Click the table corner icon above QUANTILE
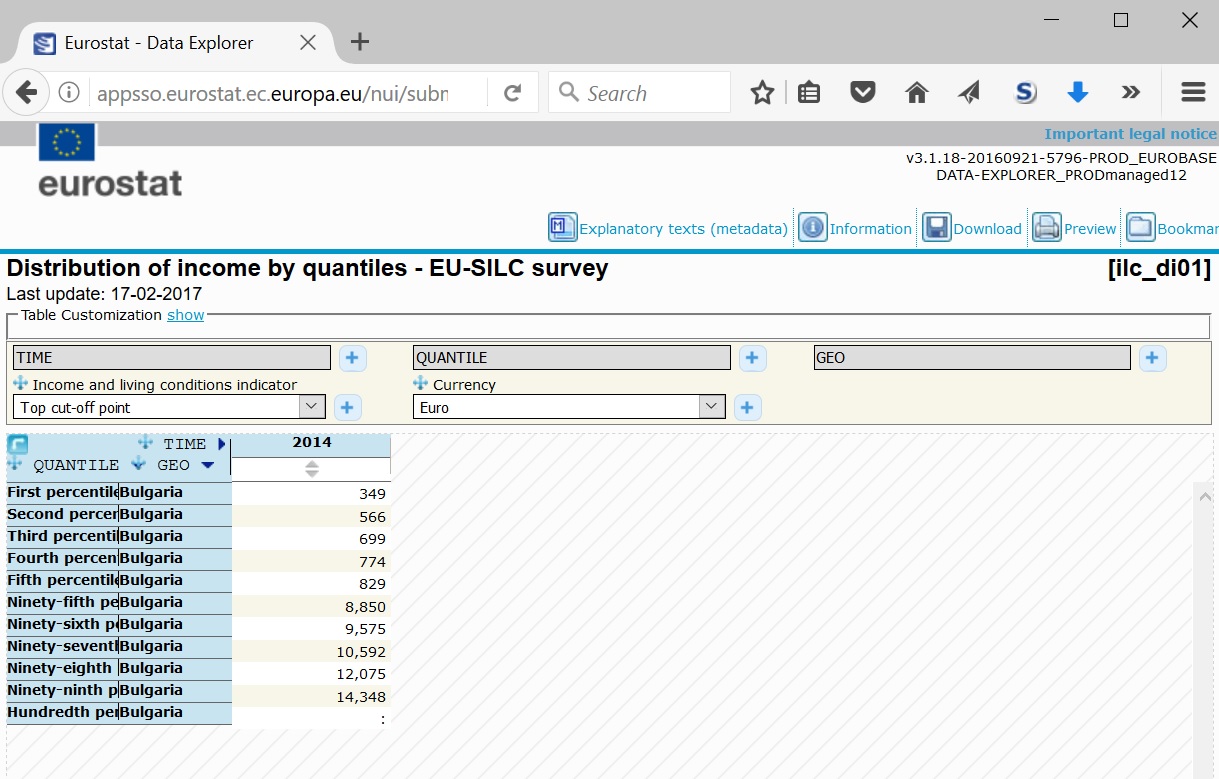This screenshot has width=1219, height=779. point(17,444)
